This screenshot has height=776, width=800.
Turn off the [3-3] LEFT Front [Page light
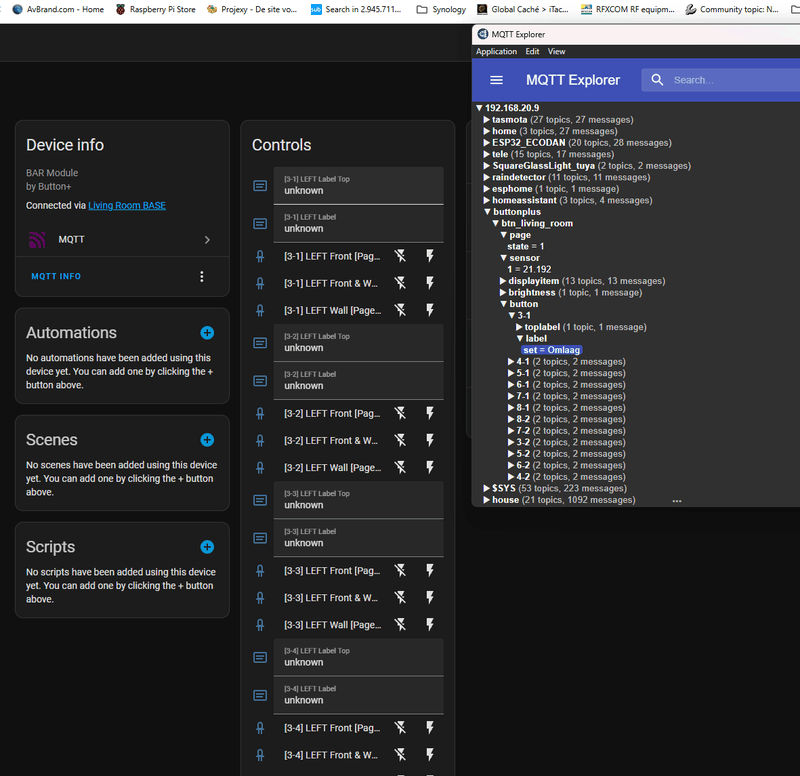coord(401,570)
